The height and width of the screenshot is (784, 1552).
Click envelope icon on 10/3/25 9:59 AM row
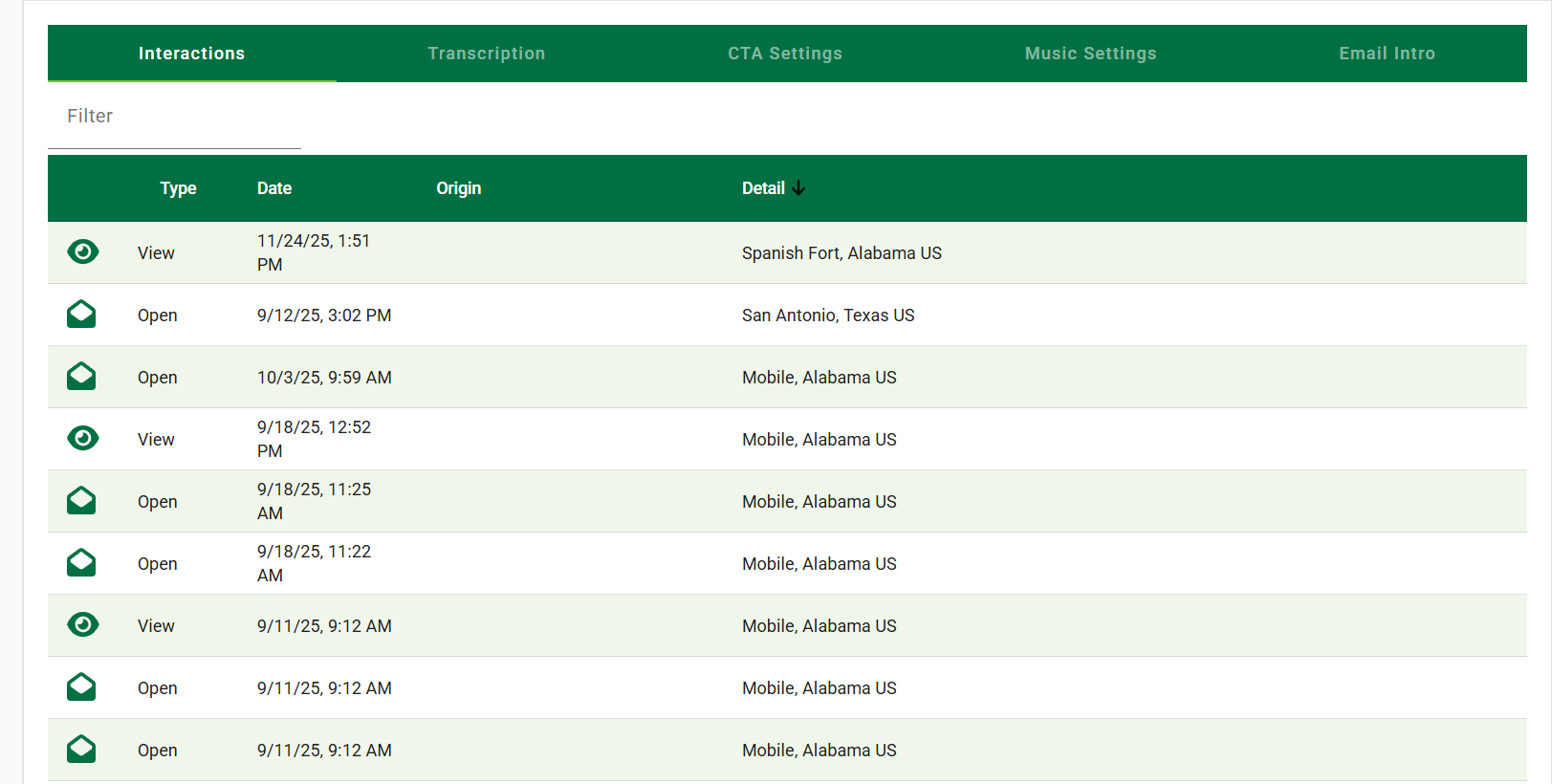point(81,376)
